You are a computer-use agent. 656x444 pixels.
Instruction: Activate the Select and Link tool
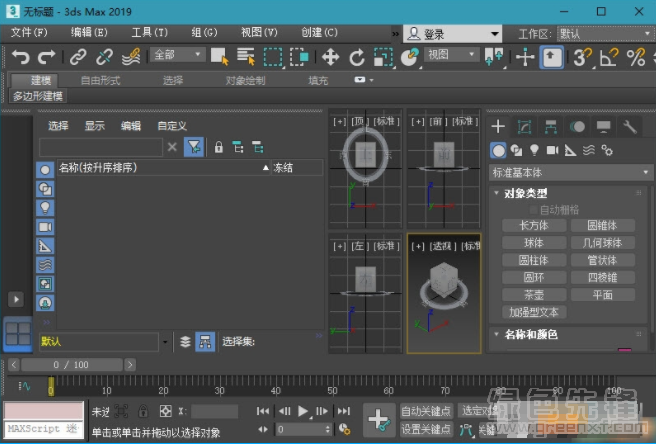click(78, 56)
